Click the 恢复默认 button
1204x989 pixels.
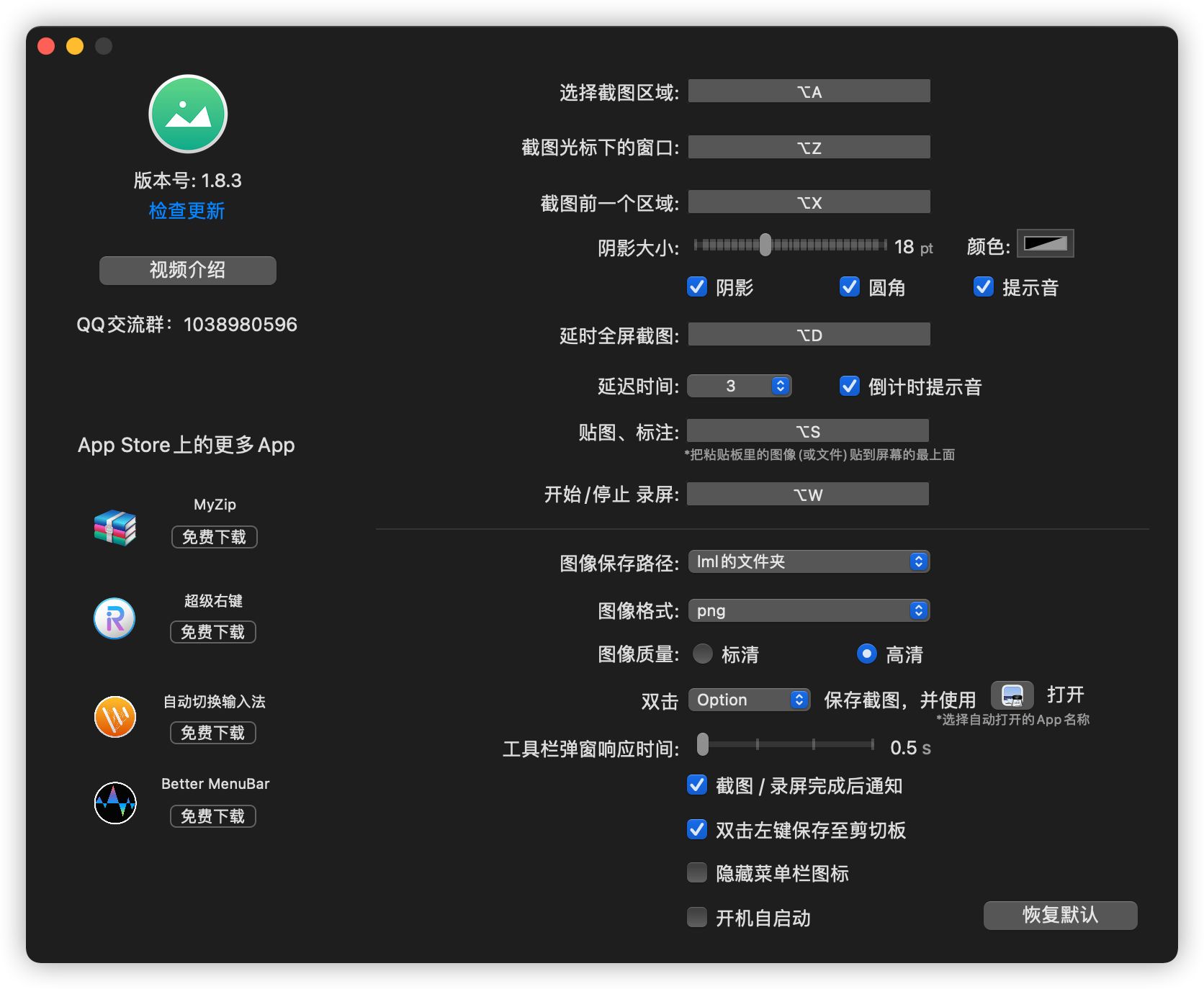(x=1060, y=915)
